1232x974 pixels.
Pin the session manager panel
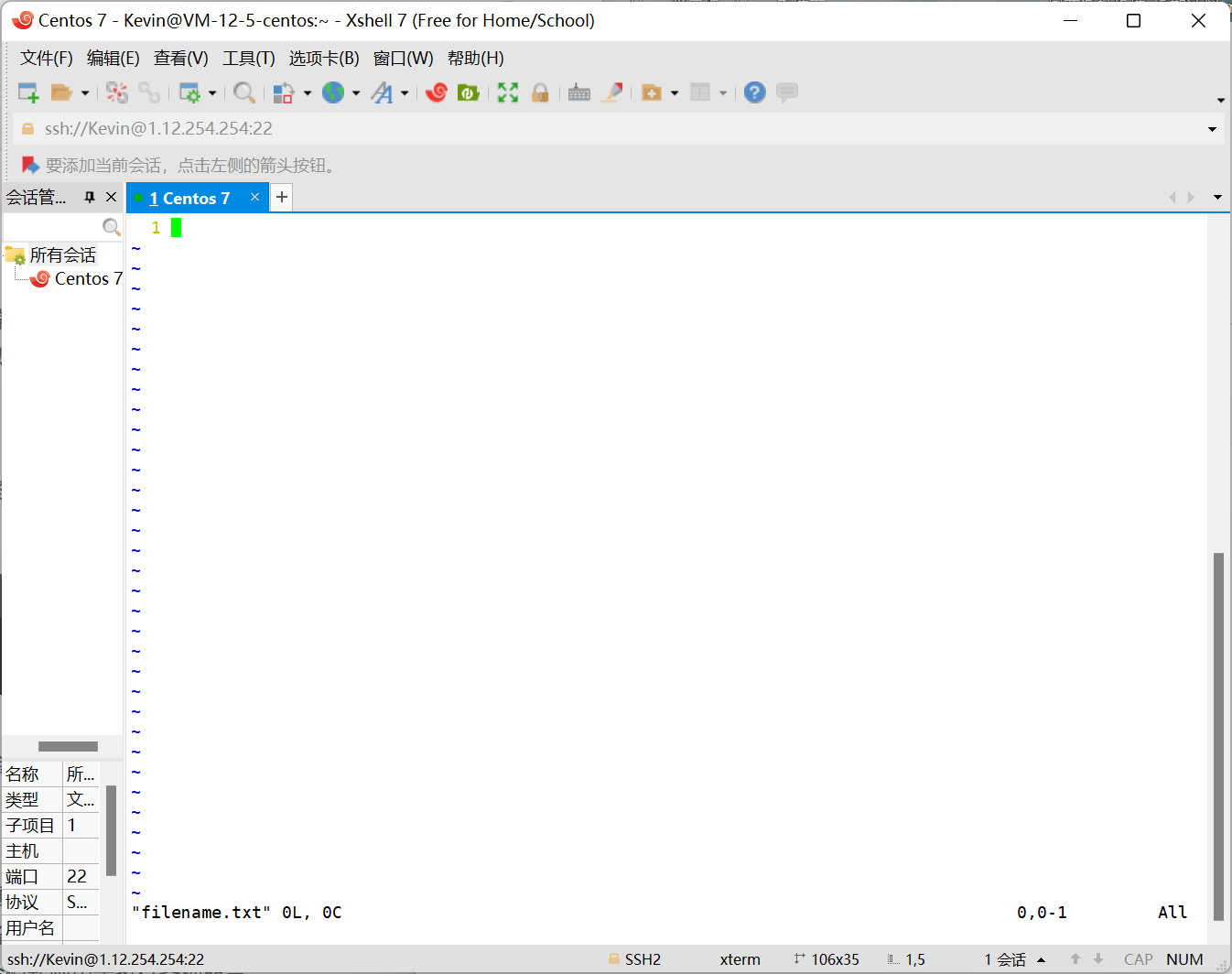point(90,197)
